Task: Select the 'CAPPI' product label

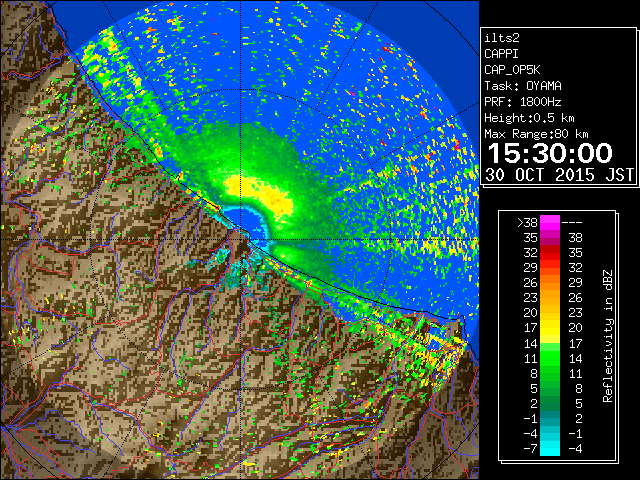Action: pos(501,54)
